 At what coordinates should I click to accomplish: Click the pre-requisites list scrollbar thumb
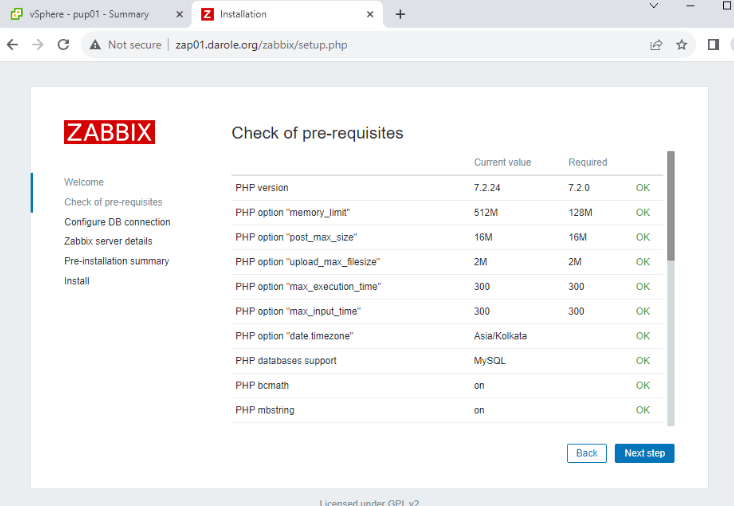[671, 205]
